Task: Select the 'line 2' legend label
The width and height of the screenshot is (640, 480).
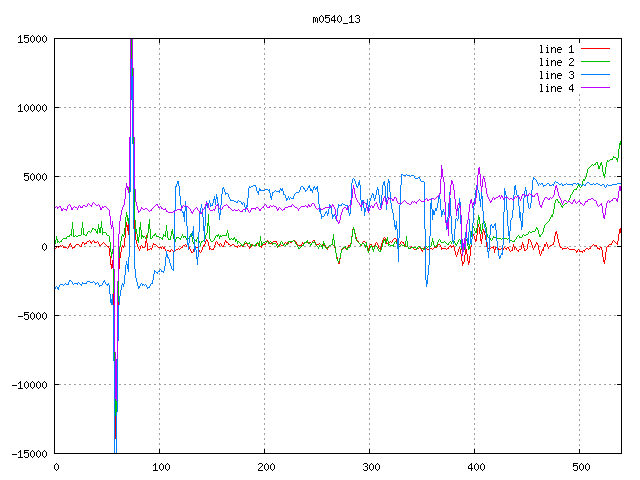Action: pos(557,62)
